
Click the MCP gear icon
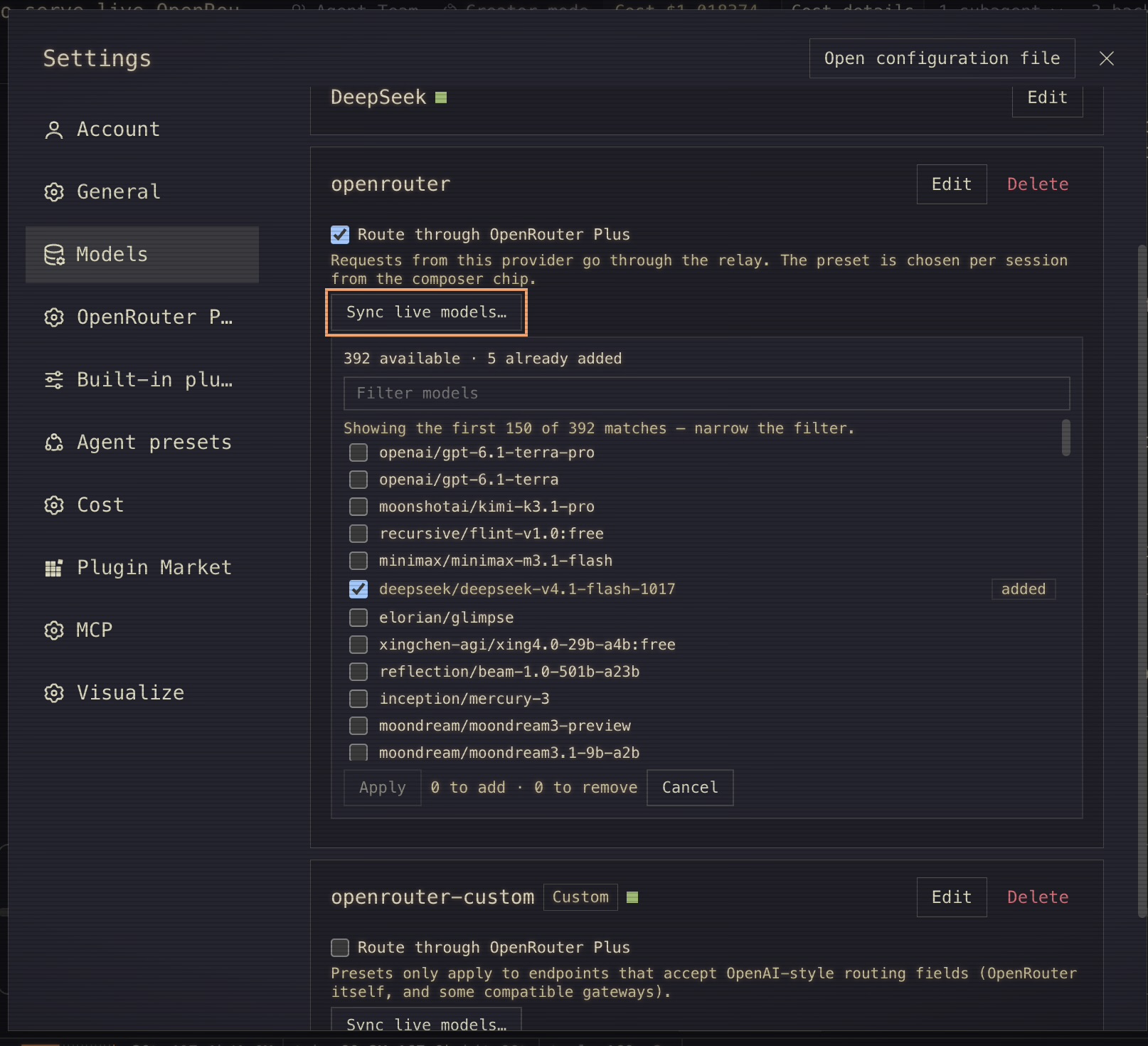(x=54, y=630)
